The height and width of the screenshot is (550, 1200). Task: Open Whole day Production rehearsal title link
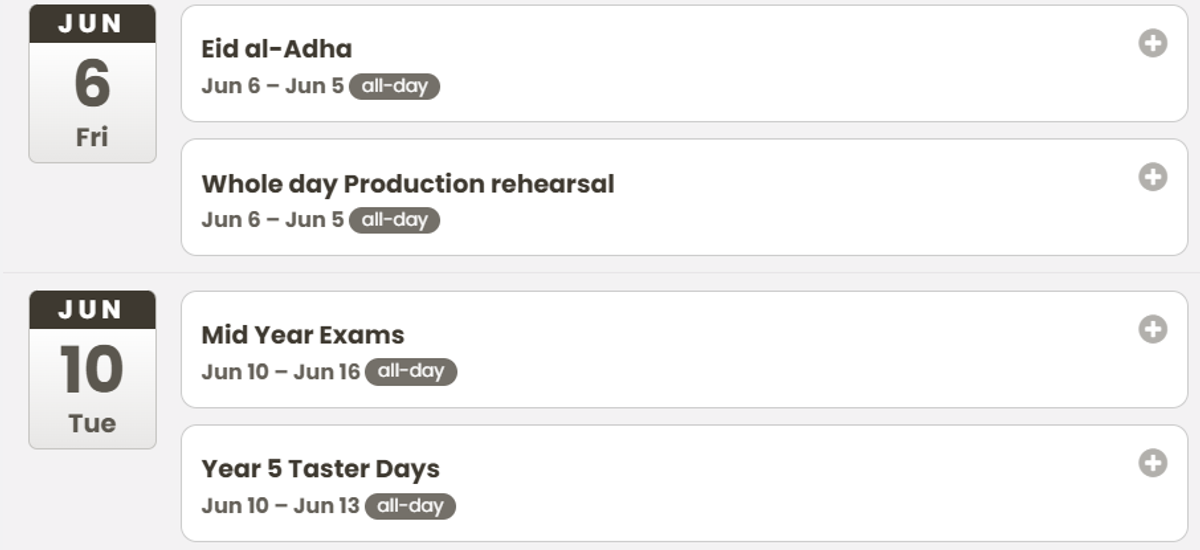[408, 184]
